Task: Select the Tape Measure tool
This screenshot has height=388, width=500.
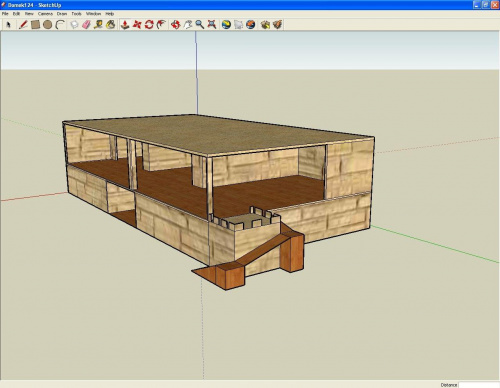Action: [x=98, y=25]
